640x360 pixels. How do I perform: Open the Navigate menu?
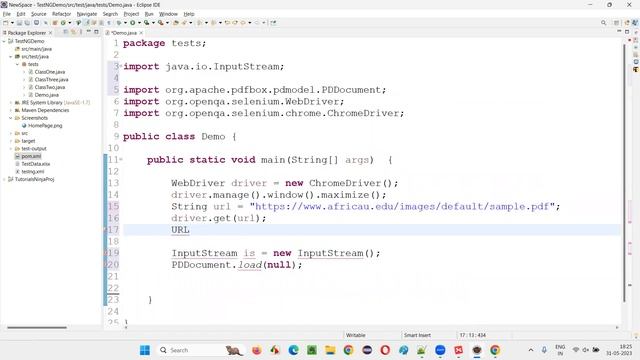[87, 14]
